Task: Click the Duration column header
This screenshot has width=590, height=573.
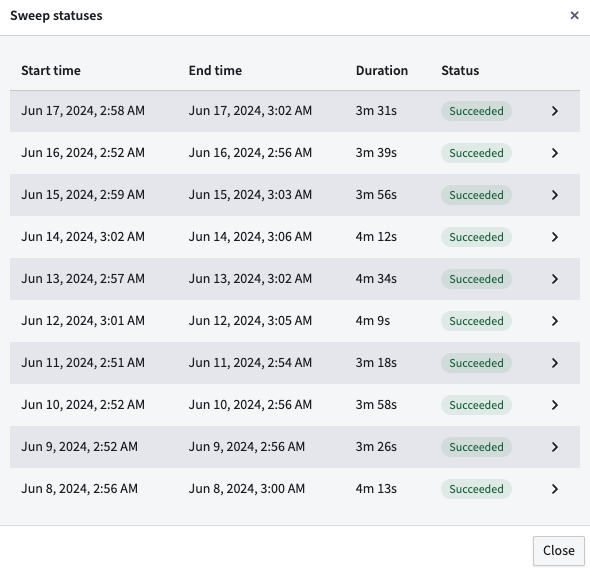Action: click(x=382, y=70)
